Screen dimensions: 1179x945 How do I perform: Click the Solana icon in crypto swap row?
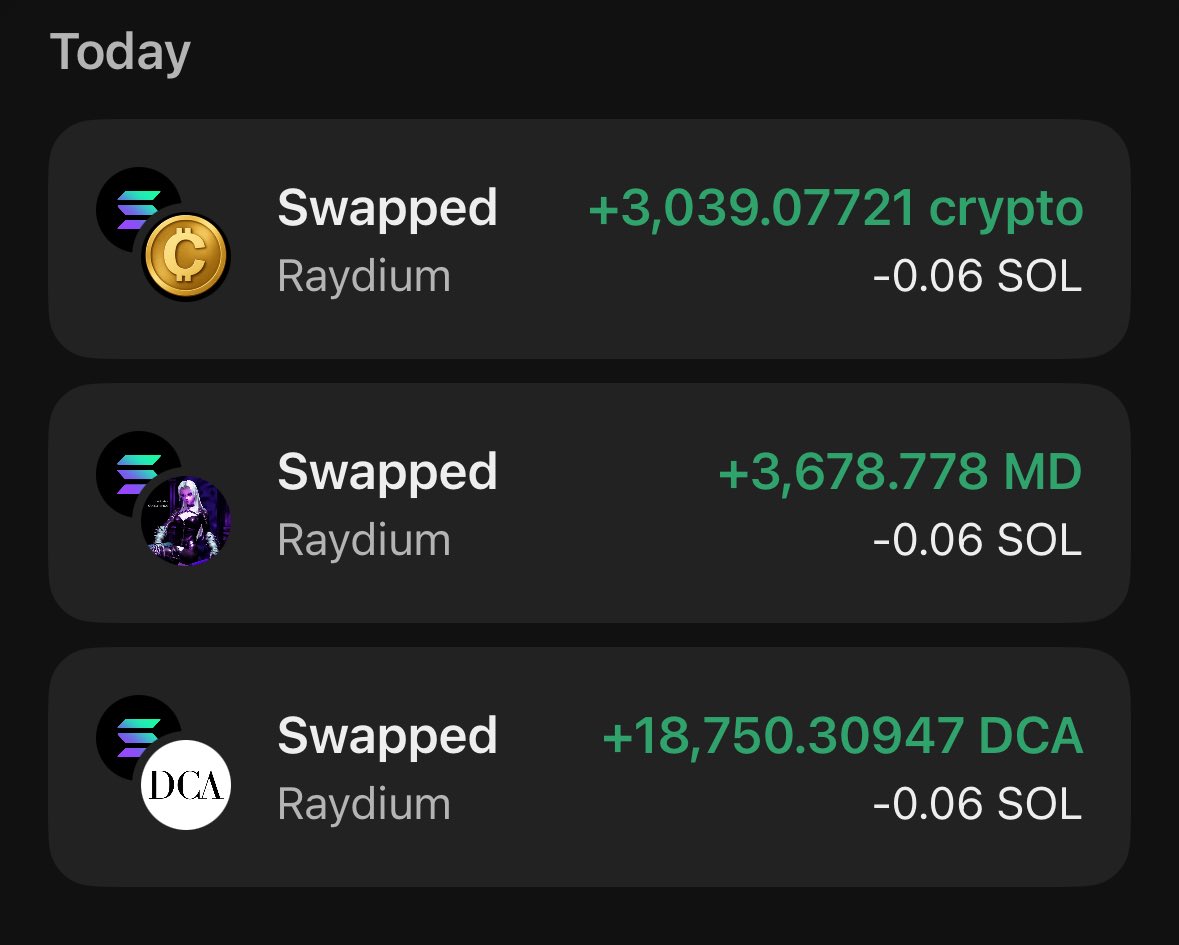[x=130, y=202]
